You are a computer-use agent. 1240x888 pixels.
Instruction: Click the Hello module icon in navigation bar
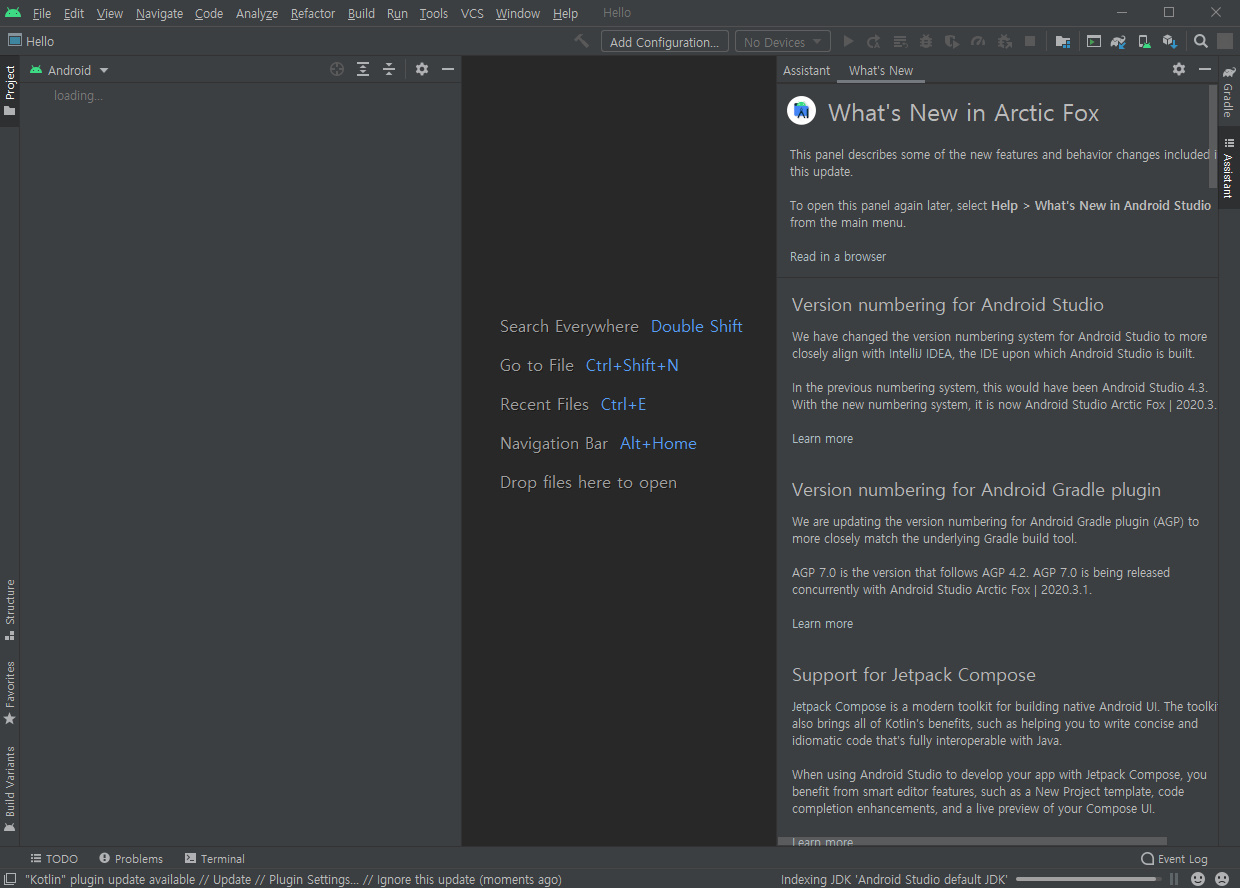[15, 41]
